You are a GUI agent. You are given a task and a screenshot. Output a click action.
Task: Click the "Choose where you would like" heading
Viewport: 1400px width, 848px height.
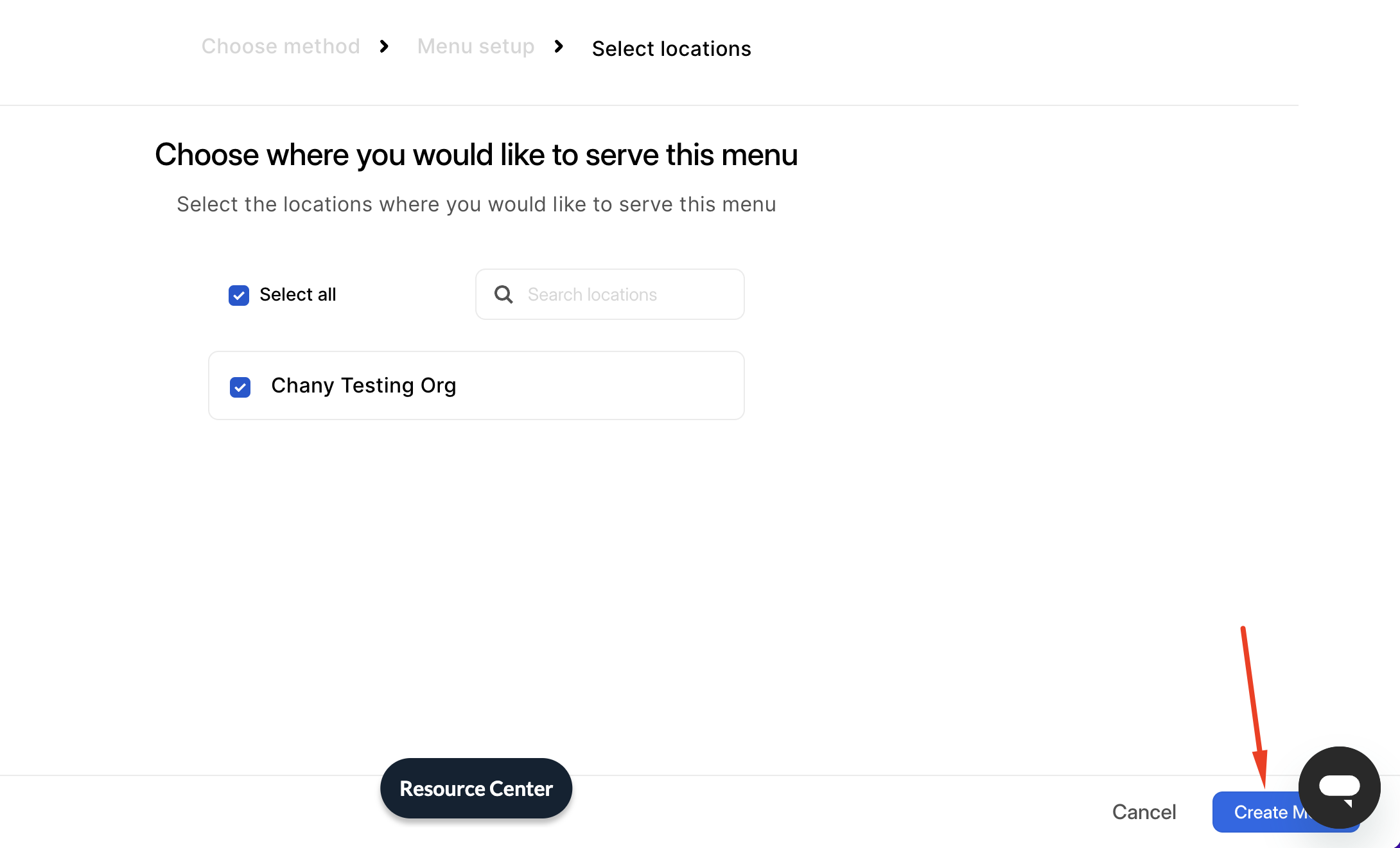point(476,155)
